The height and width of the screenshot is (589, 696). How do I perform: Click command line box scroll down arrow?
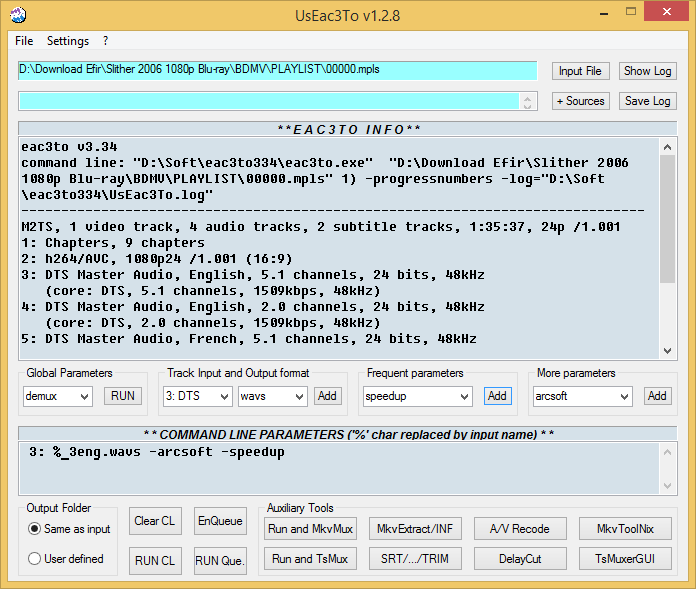[x=667, y=485]
